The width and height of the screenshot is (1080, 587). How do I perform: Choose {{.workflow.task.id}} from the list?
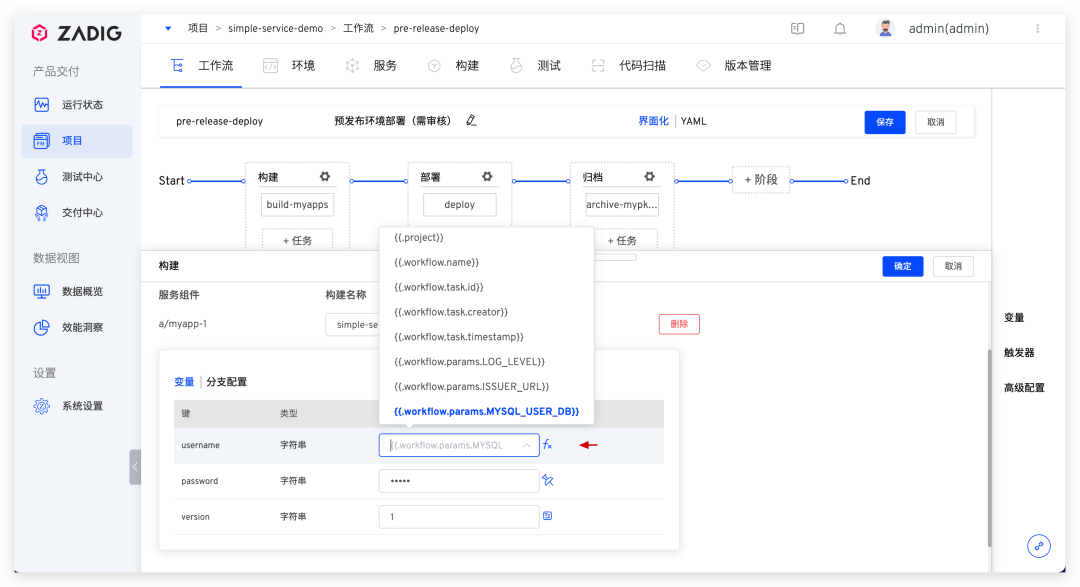click(487, 287)
